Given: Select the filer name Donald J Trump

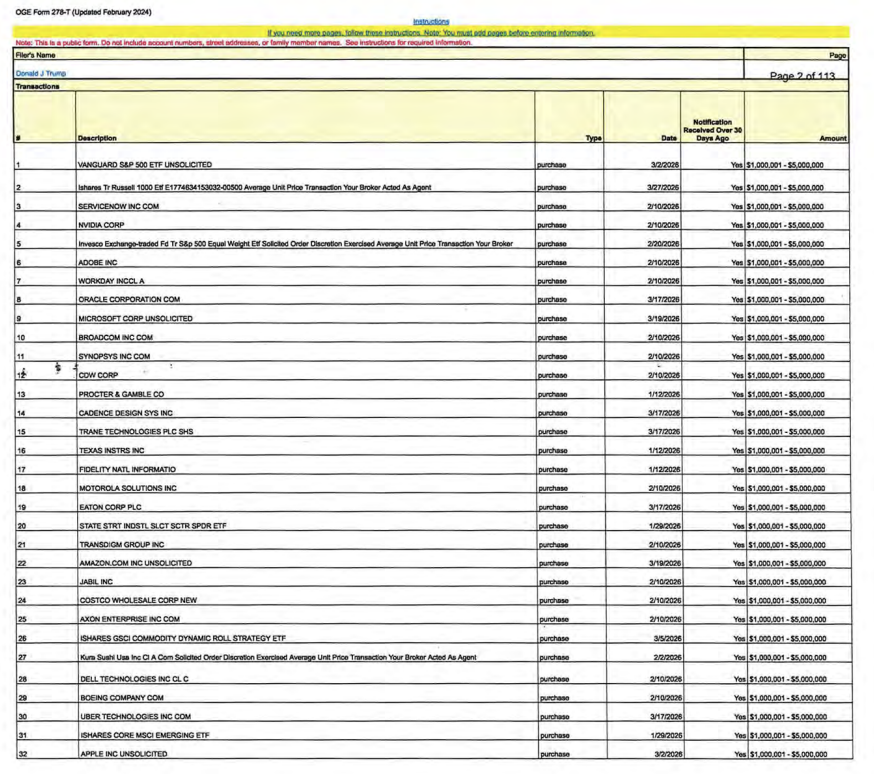Looking at the screenshot, I should [41, 73].
